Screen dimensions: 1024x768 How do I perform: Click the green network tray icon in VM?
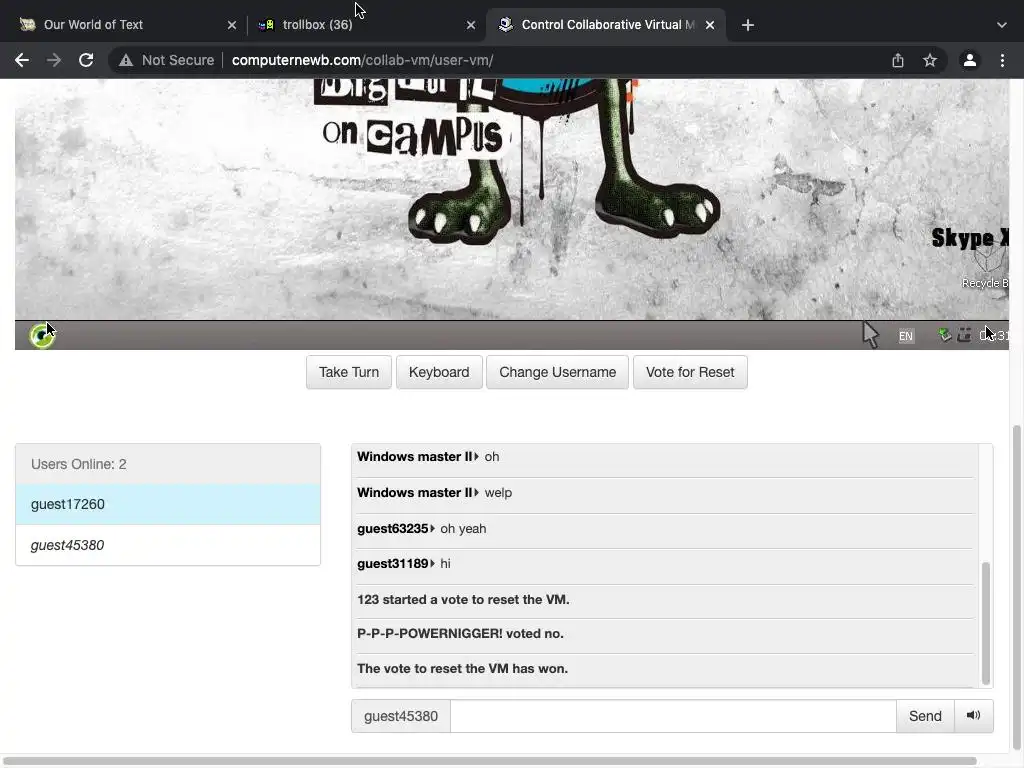(x=944, y=336)
